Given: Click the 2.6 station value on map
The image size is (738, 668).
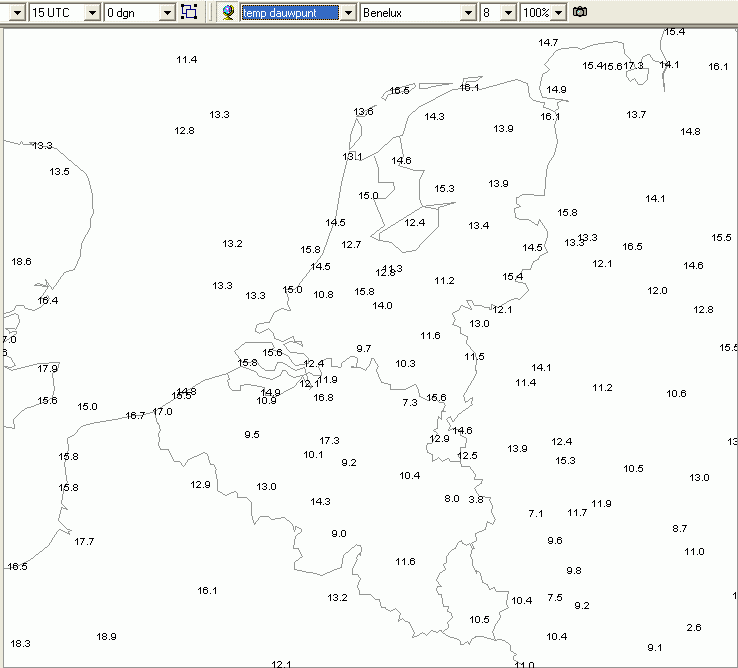Looking at the screenshot, I should click(x=694, y=628).
